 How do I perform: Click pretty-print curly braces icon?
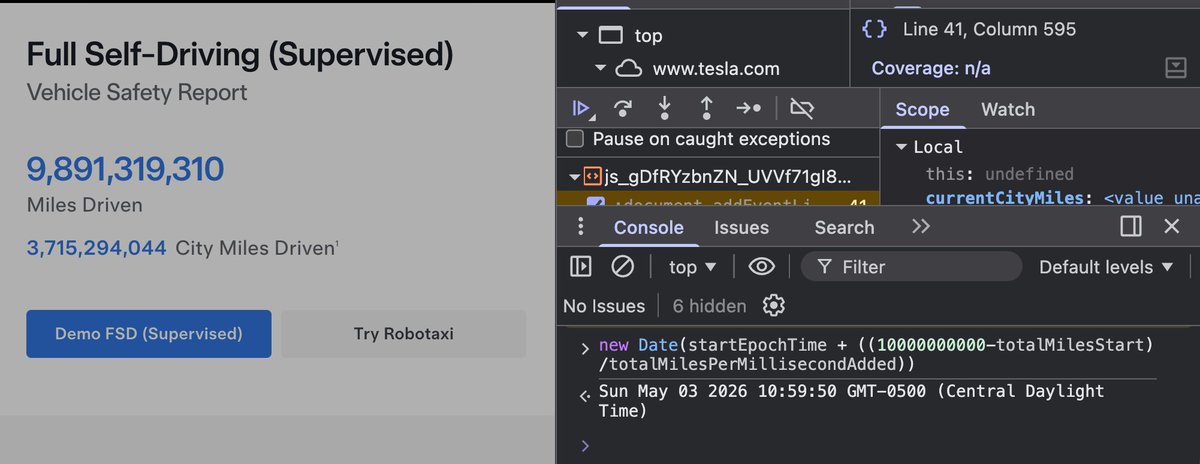tap(875, 29)
